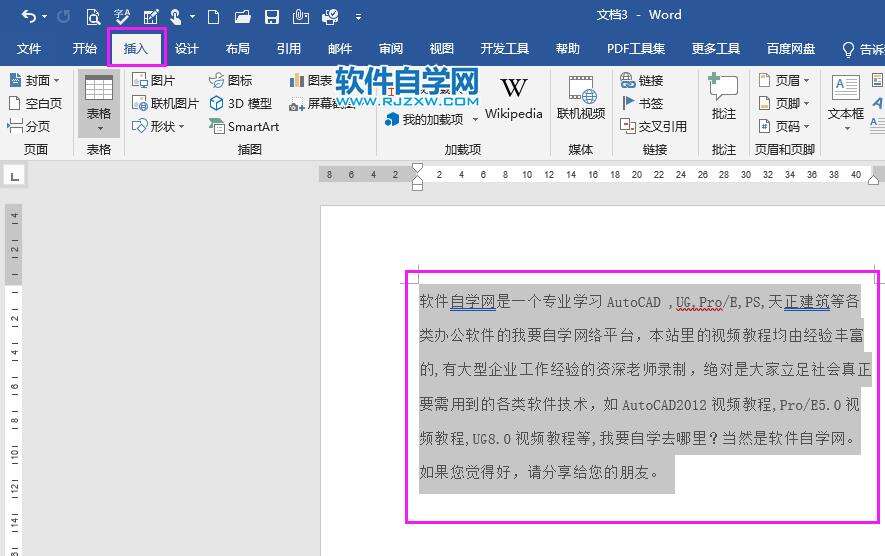885x556 pixels.
Task: Expand touch/mouse mode dropdown arrow
Action: click(x=192, y=17)
